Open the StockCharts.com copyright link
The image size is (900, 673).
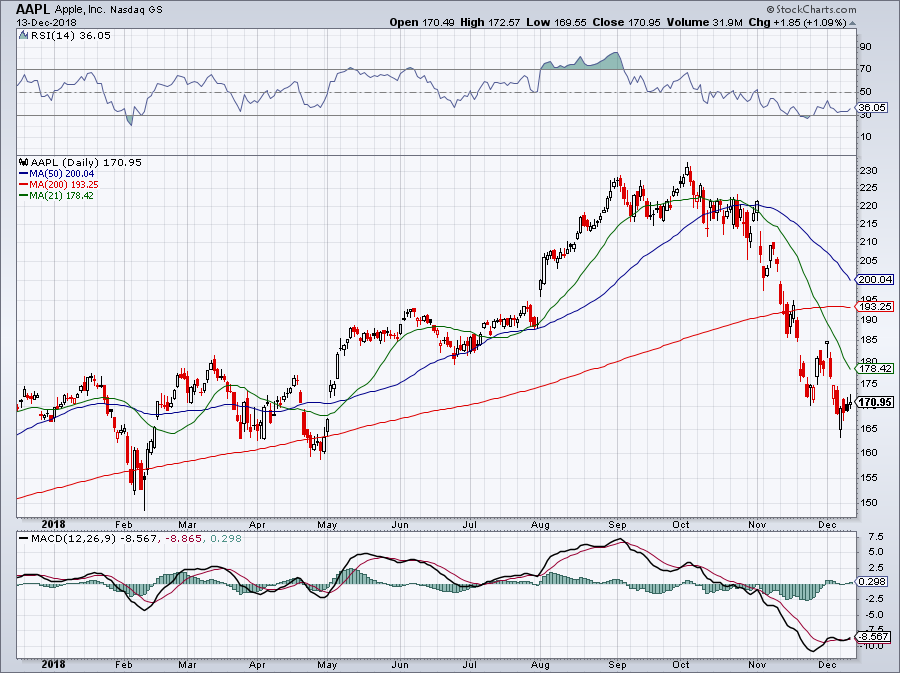pos(811,10)
